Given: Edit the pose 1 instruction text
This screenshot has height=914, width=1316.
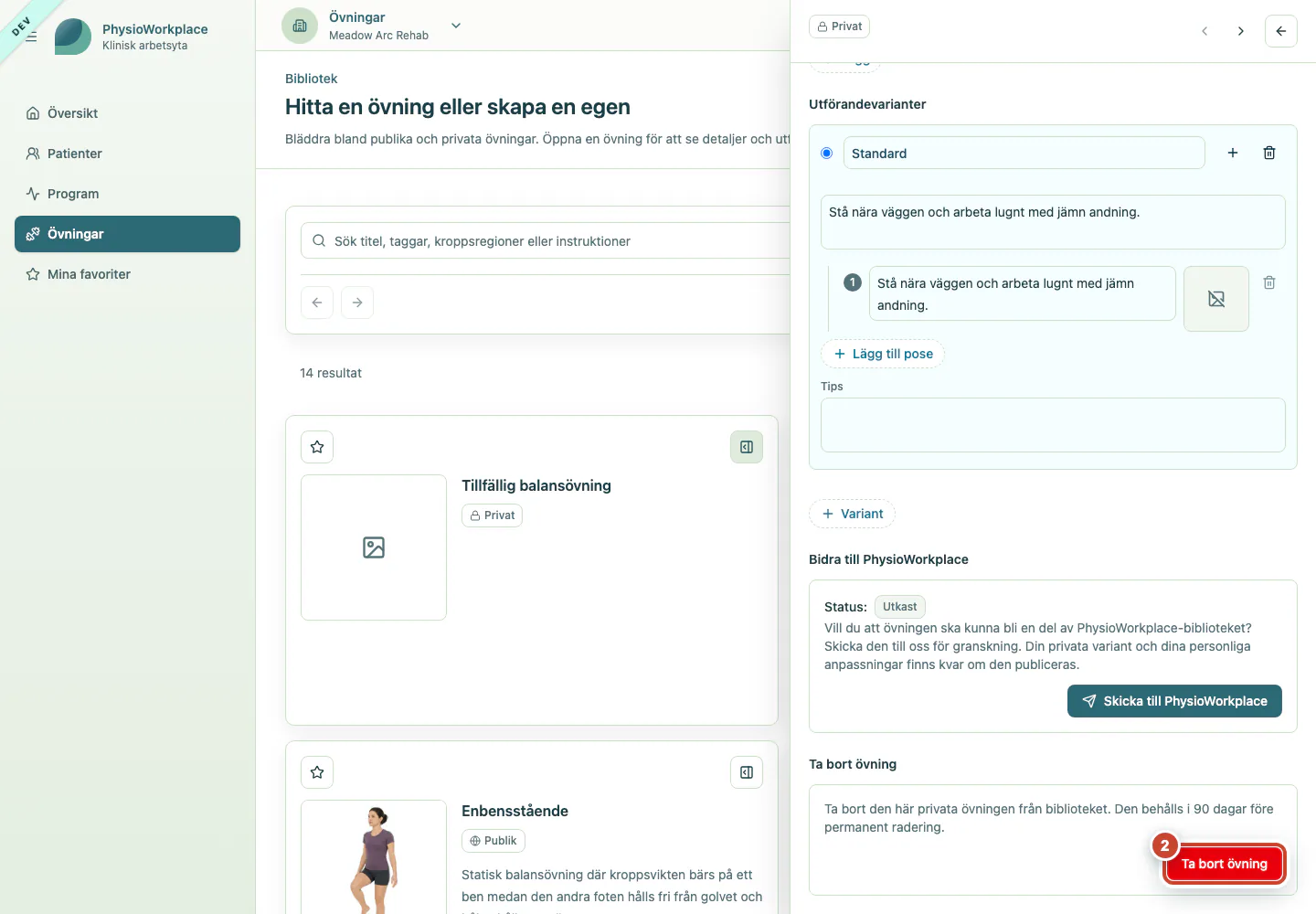Looking at the screenshot, I should point(1022,293).
